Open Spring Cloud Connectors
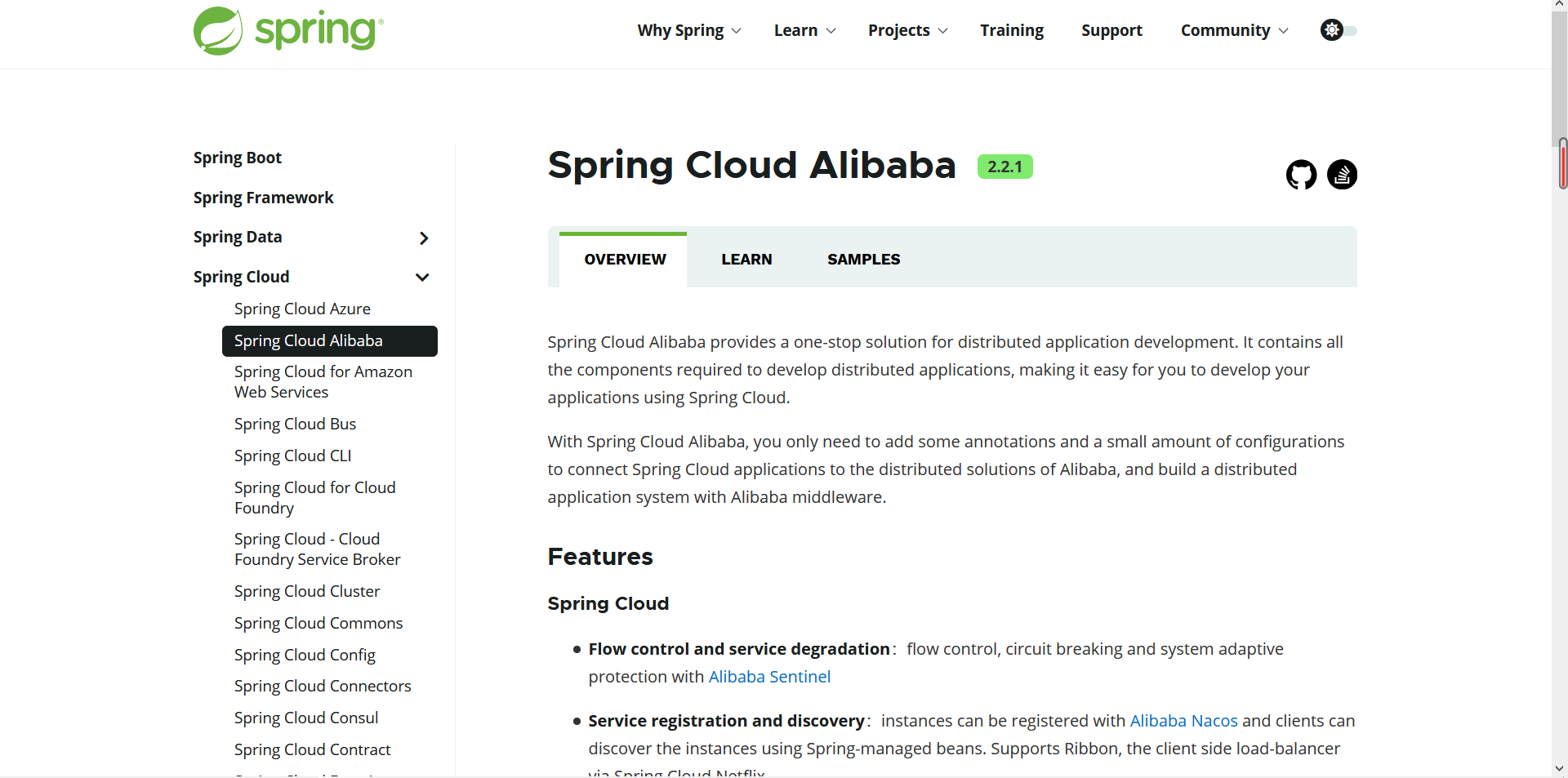Viewport: 1568px width, 778px height. tap(323, 686)
